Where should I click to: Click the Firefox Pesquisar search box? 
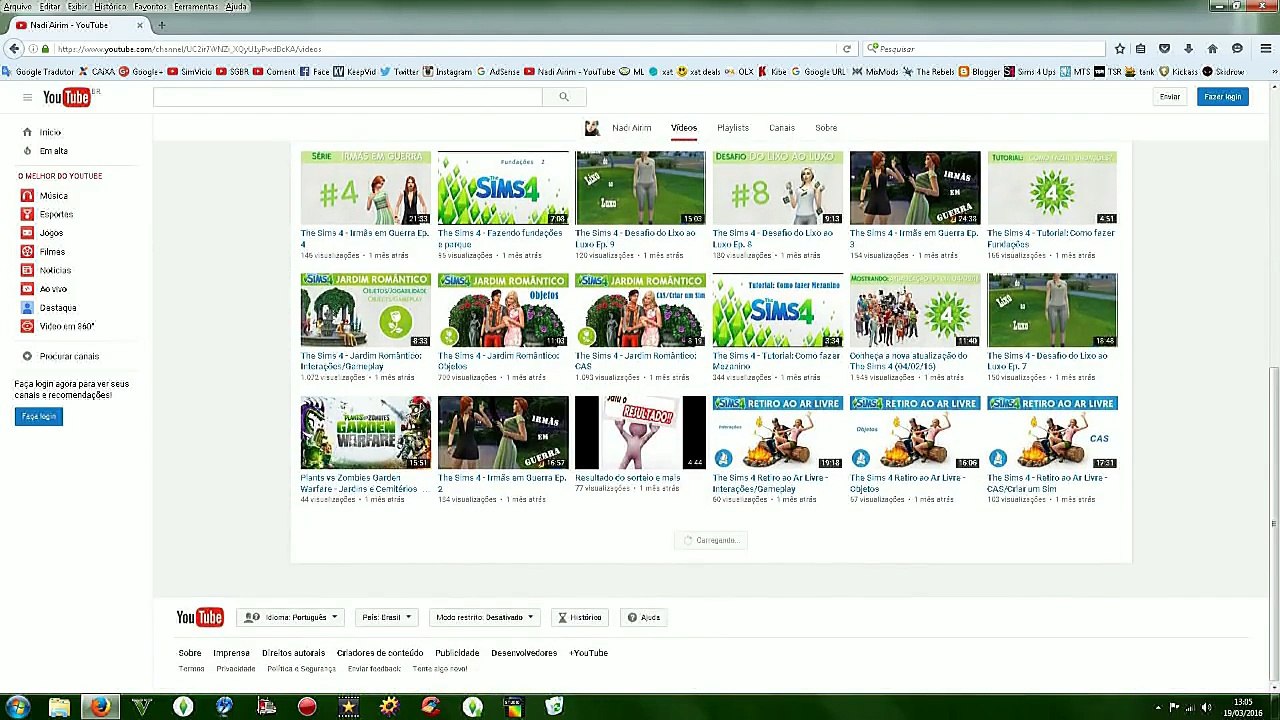tap(984, 49)
